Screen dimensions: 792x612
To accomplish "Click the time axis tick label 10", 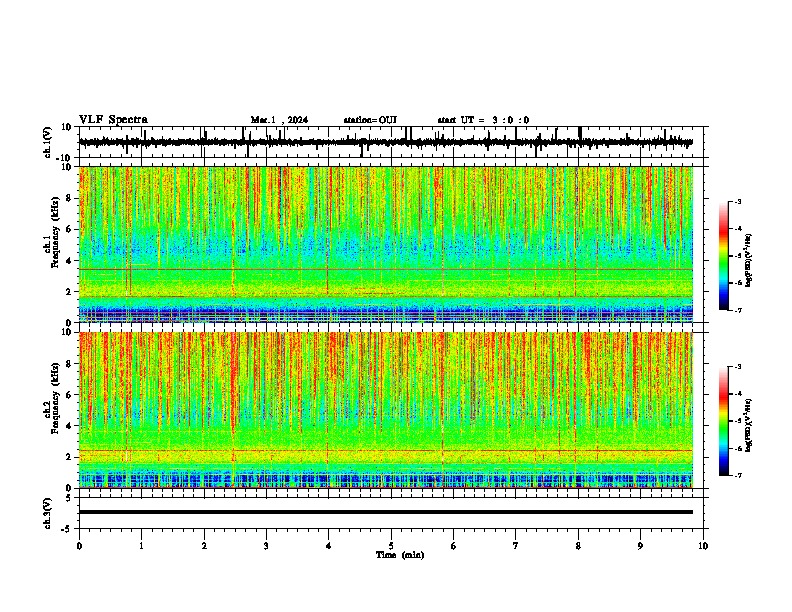I will click(x=703, y=546).
